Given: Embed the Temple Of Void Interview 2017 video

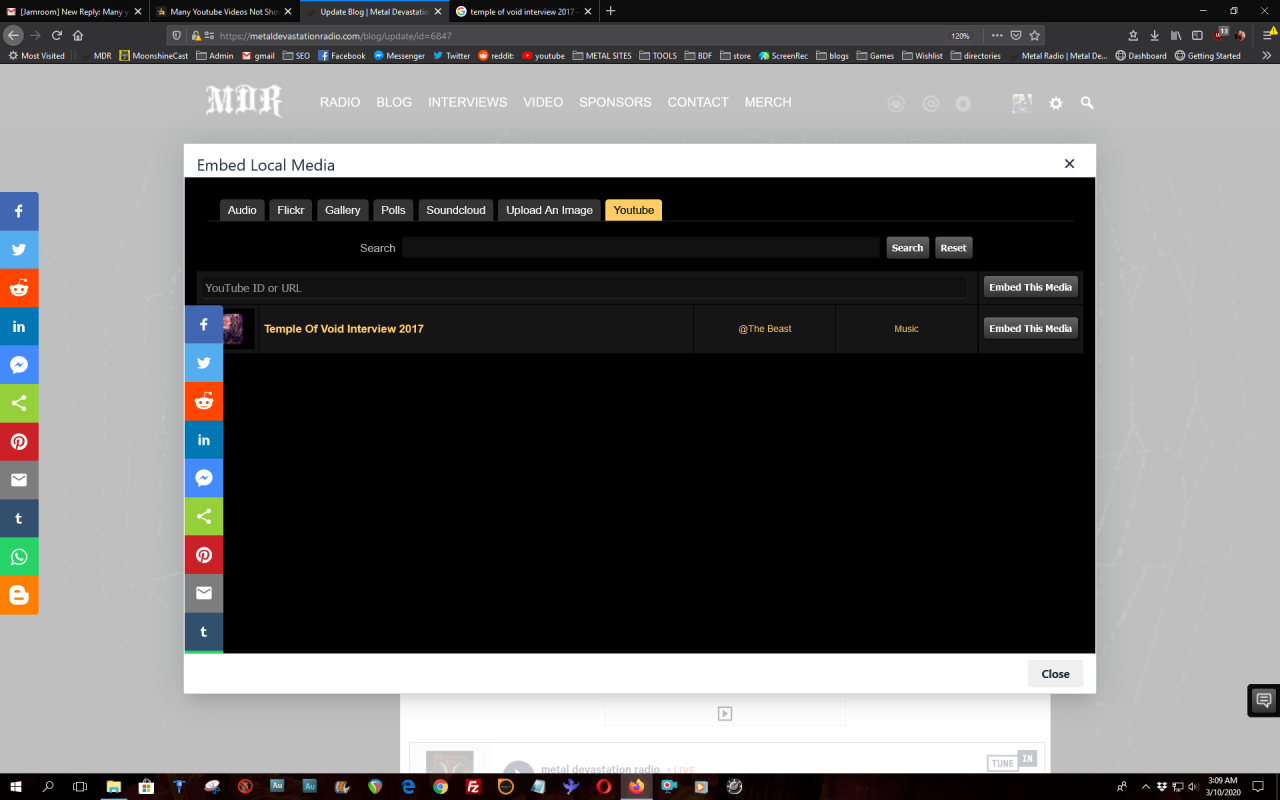Looking at the screenshot, I should coord(1031,328).
